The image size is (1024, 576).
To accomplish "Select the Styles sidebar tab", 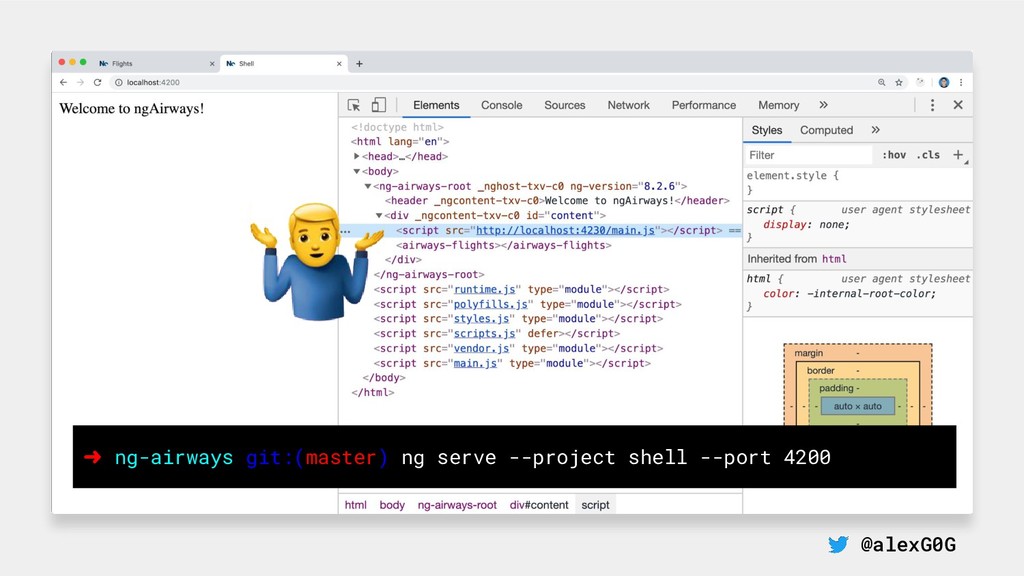I will point(767,130).
